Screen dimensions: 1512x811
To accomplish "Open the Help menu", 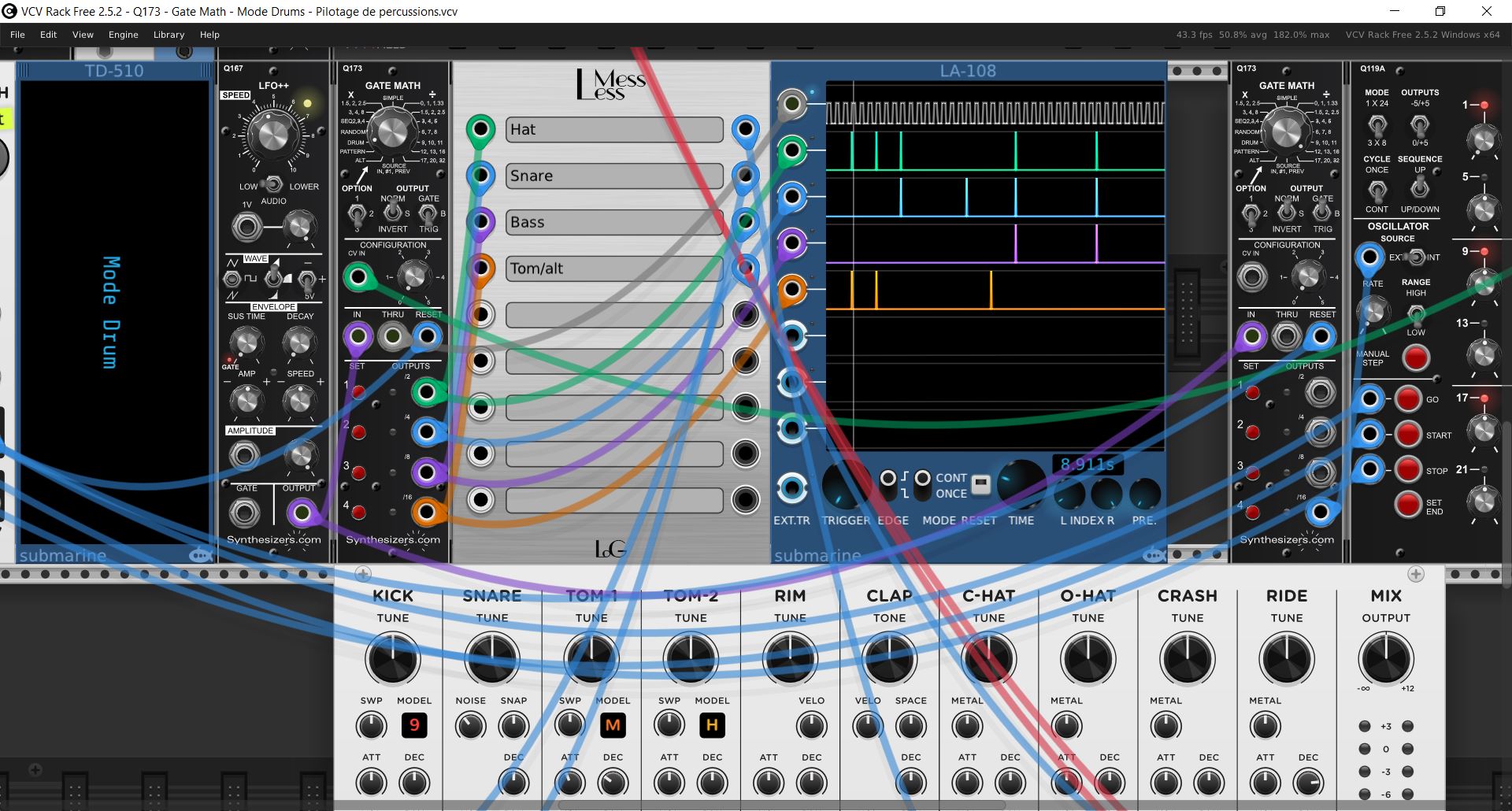I will point(209,35).
